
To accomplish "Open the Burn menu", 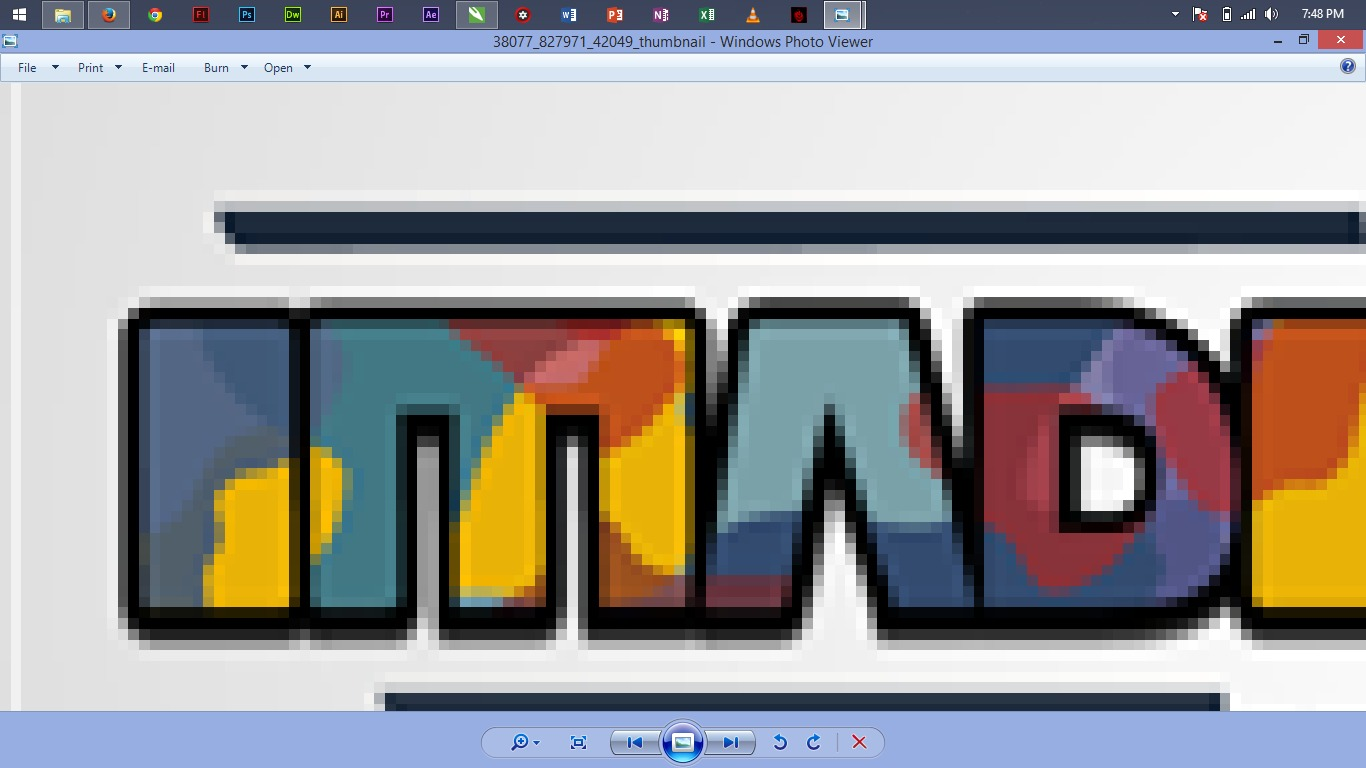I will pos(216,67).
